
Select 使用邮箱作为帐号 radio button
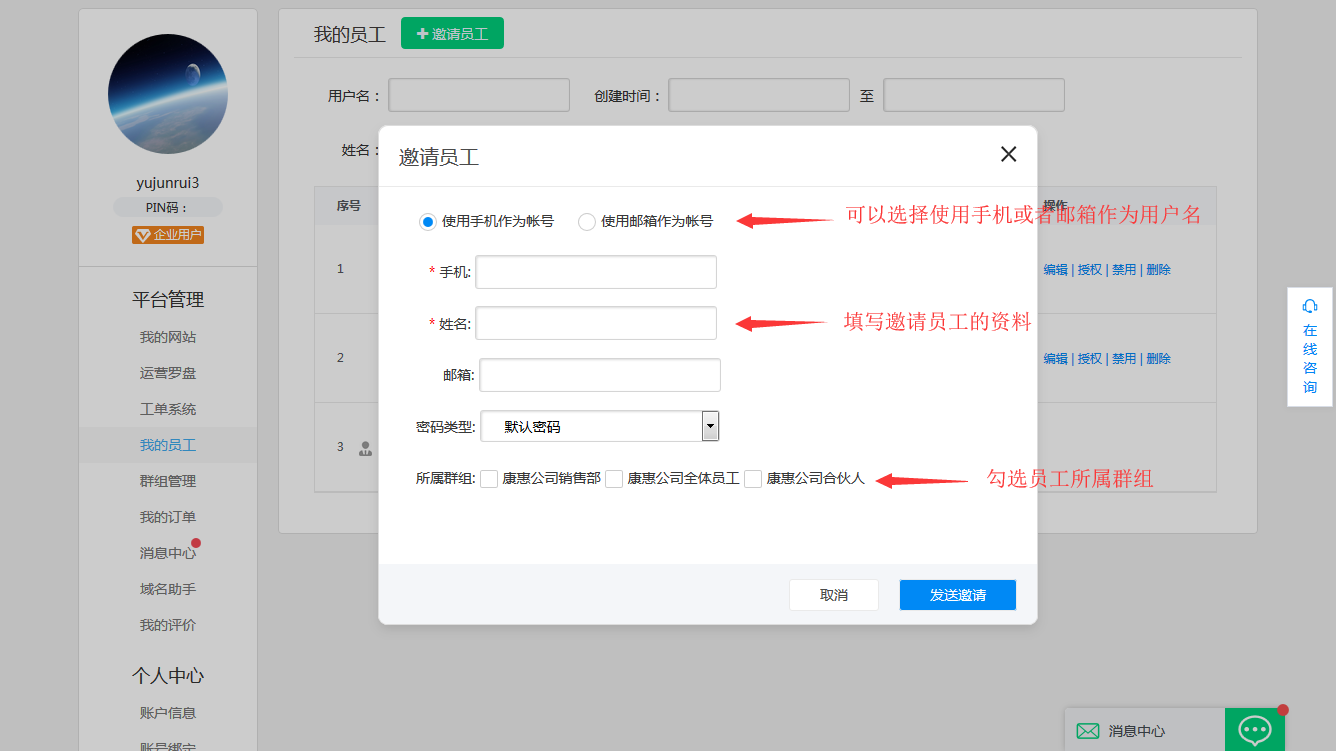[x=587, y=222]
